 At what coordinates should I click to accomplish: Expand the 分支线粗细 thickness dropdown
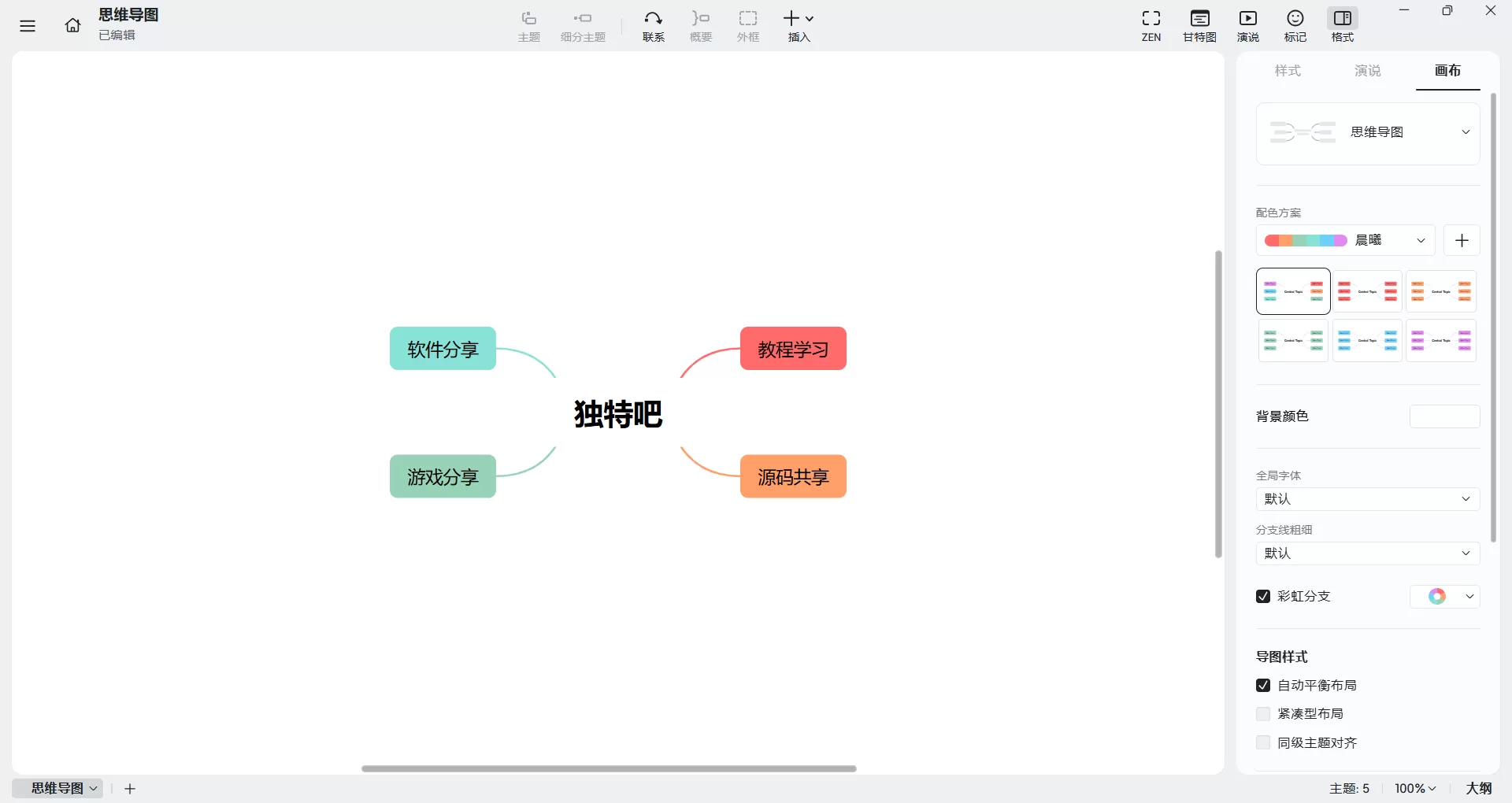tap(1367, 553)
